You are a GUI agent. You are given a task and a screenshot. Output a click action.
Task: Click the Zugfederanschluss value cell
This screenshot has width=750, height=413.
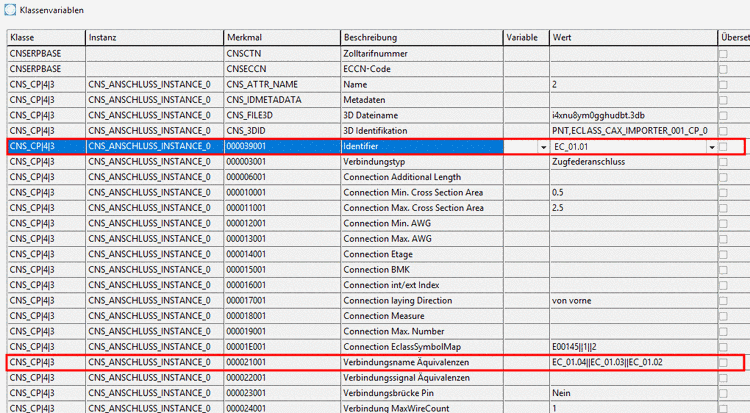tap(633, 162)
